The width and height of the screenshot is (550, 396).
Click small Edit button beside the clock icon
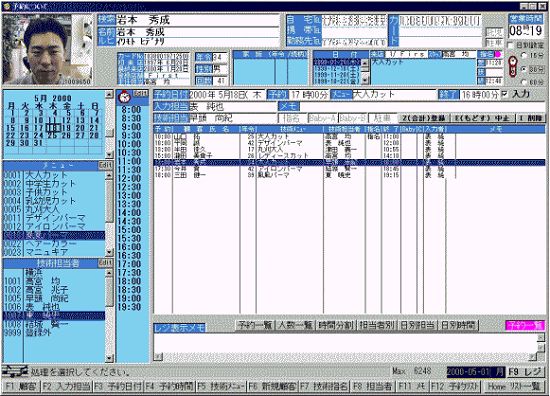point(141,93)
